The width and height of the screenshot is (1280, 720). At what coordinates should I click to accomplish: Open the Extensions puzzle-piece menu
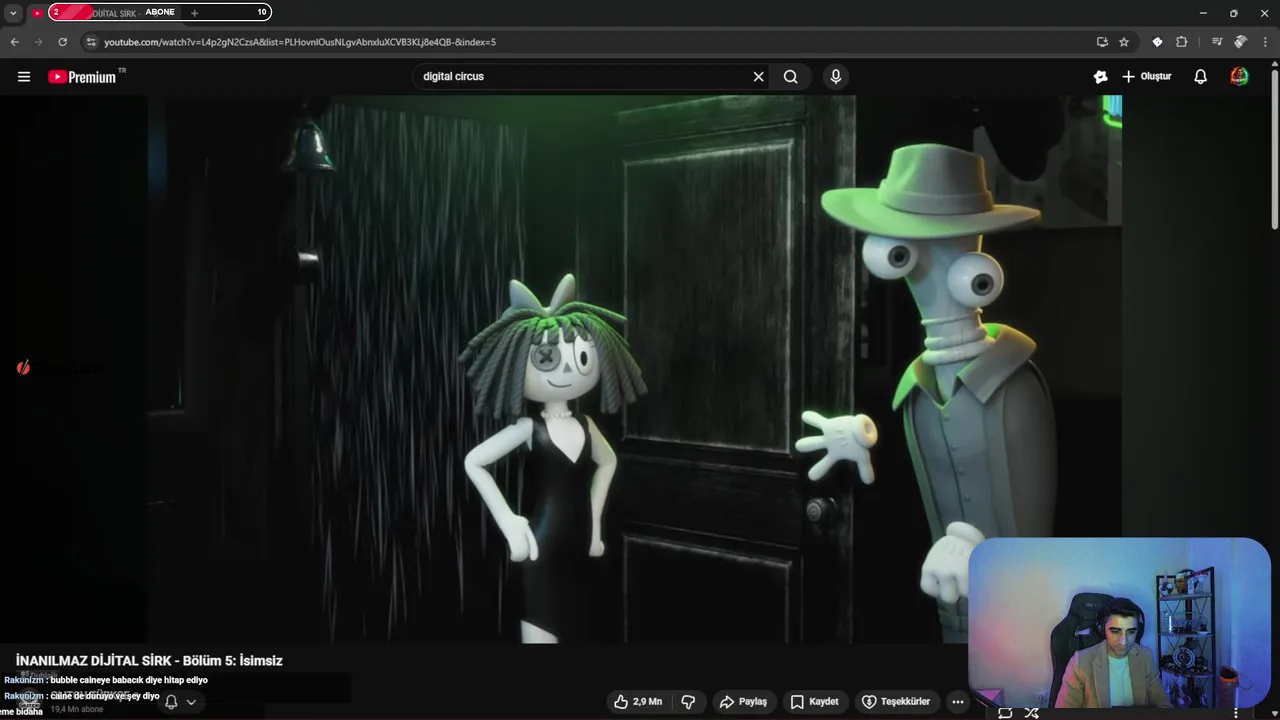1181,42
